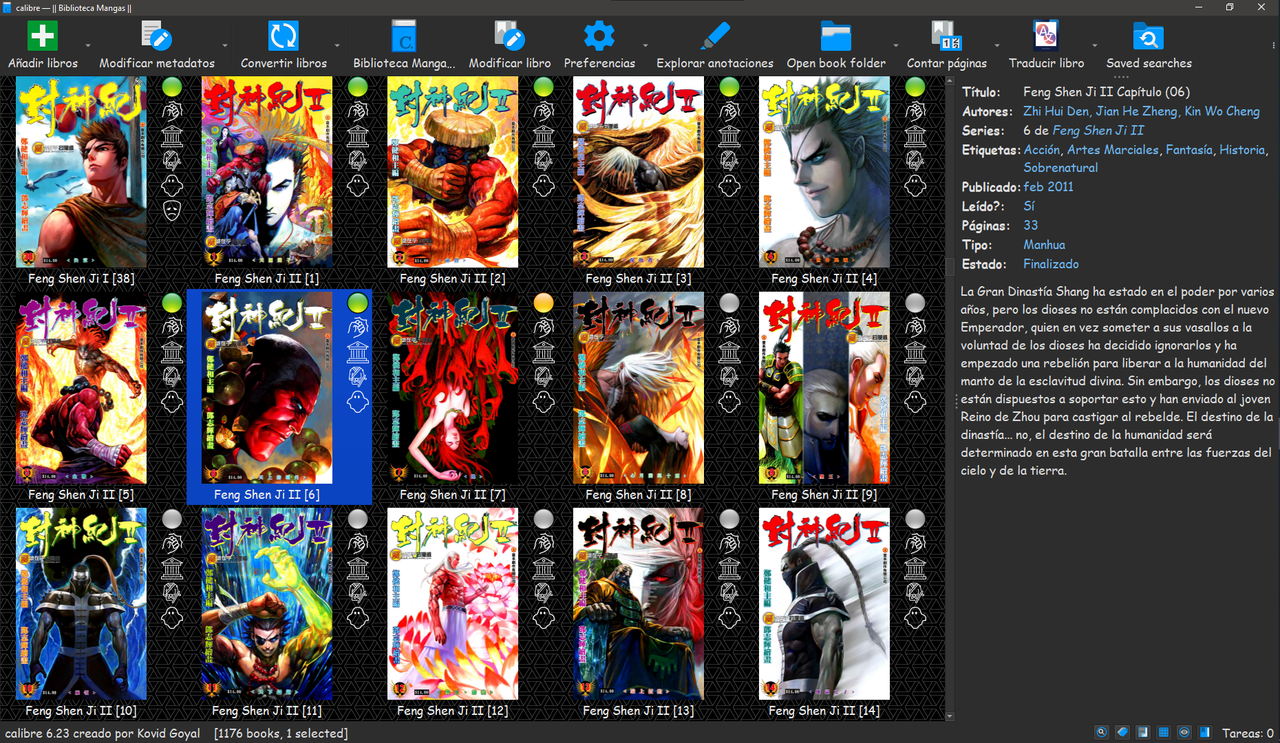Click the Modificar libro icon

(x=510, y=37)
